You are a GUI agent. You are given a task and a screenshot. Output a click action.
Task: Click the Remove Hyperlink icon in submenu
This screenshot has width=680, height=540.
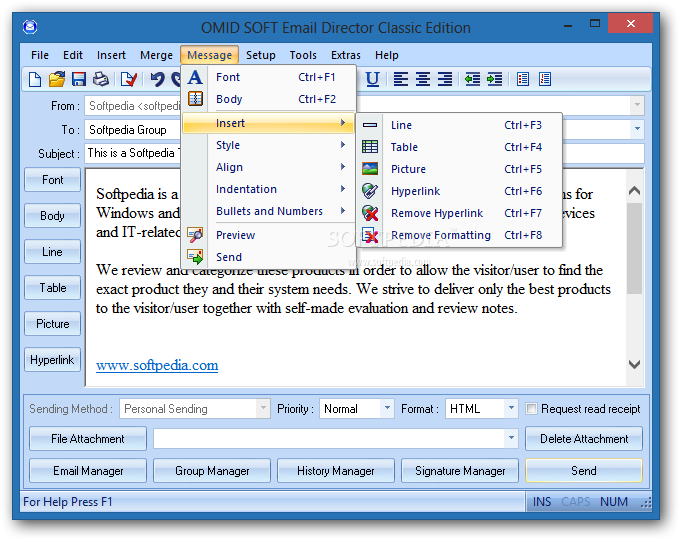pos(370,213)
